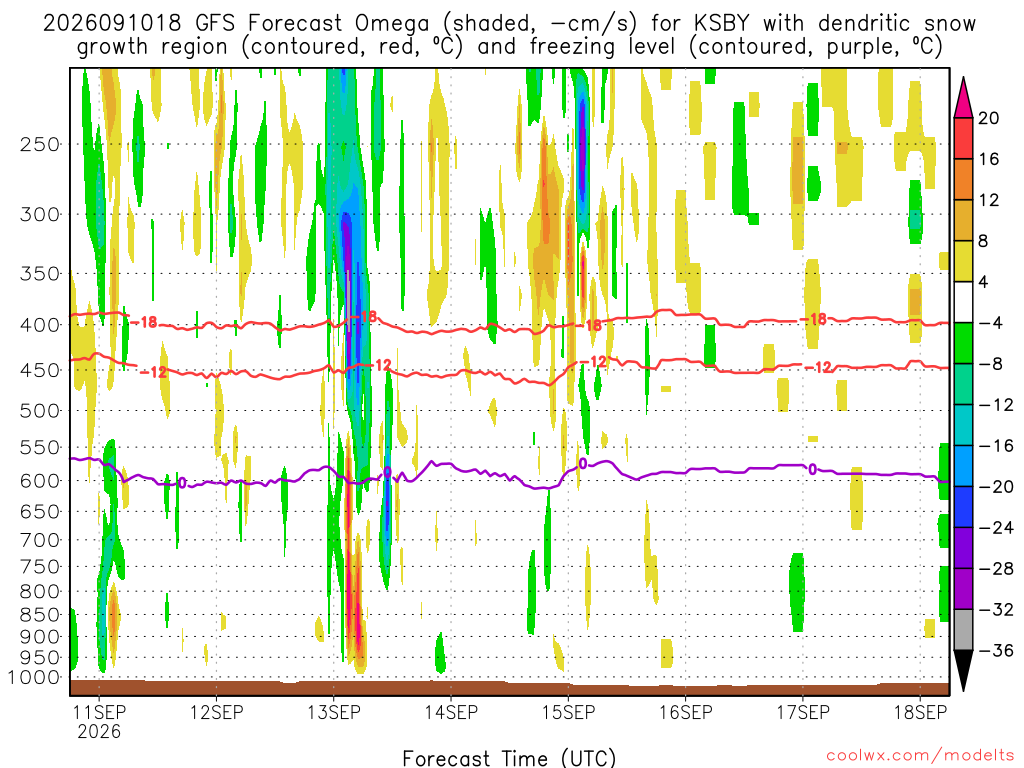1024x768 pixels.
Task: Click the red color bar segment at 16–20
Action: (963, 138)
